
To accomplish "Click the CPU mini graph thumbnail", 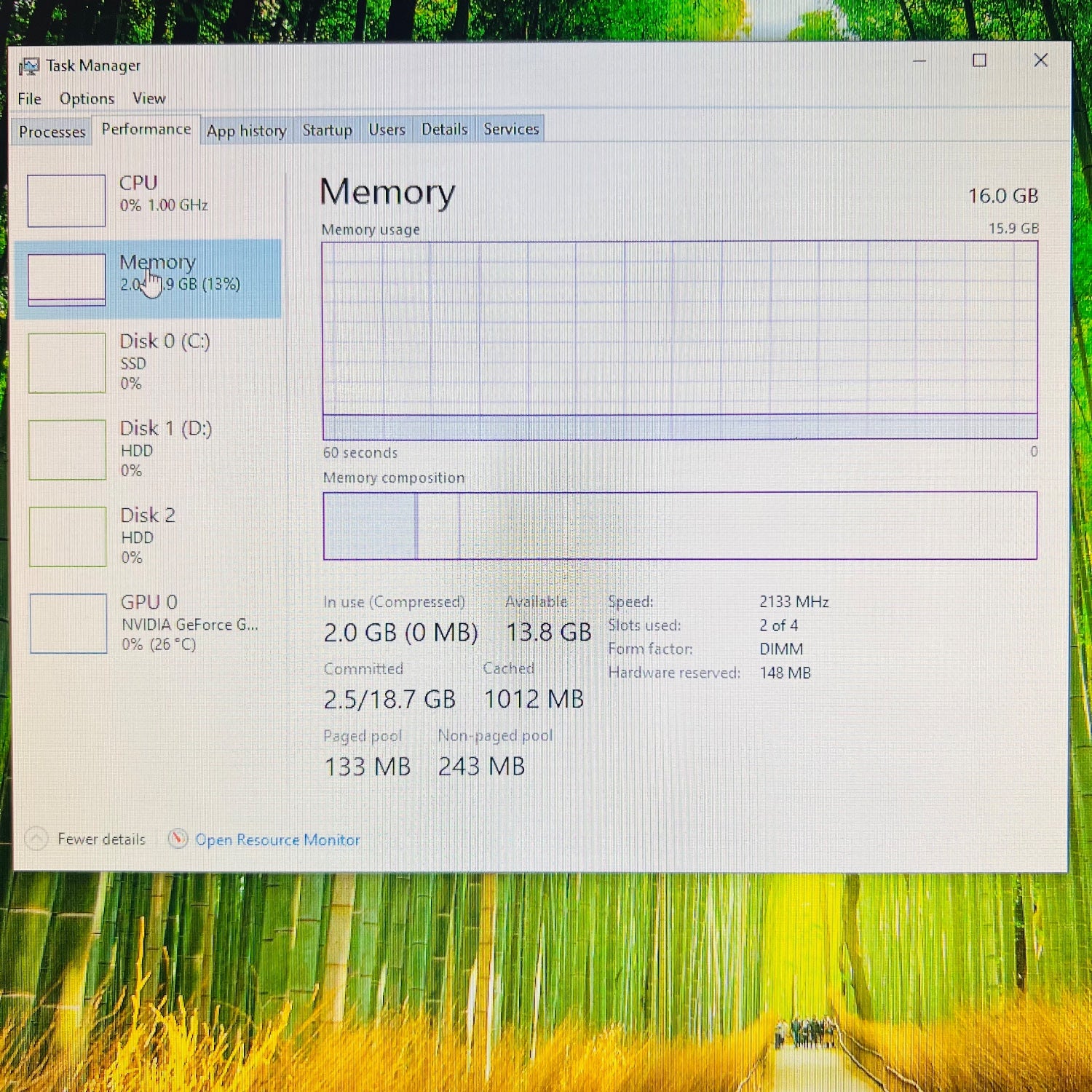I will (x=66, y=200).
